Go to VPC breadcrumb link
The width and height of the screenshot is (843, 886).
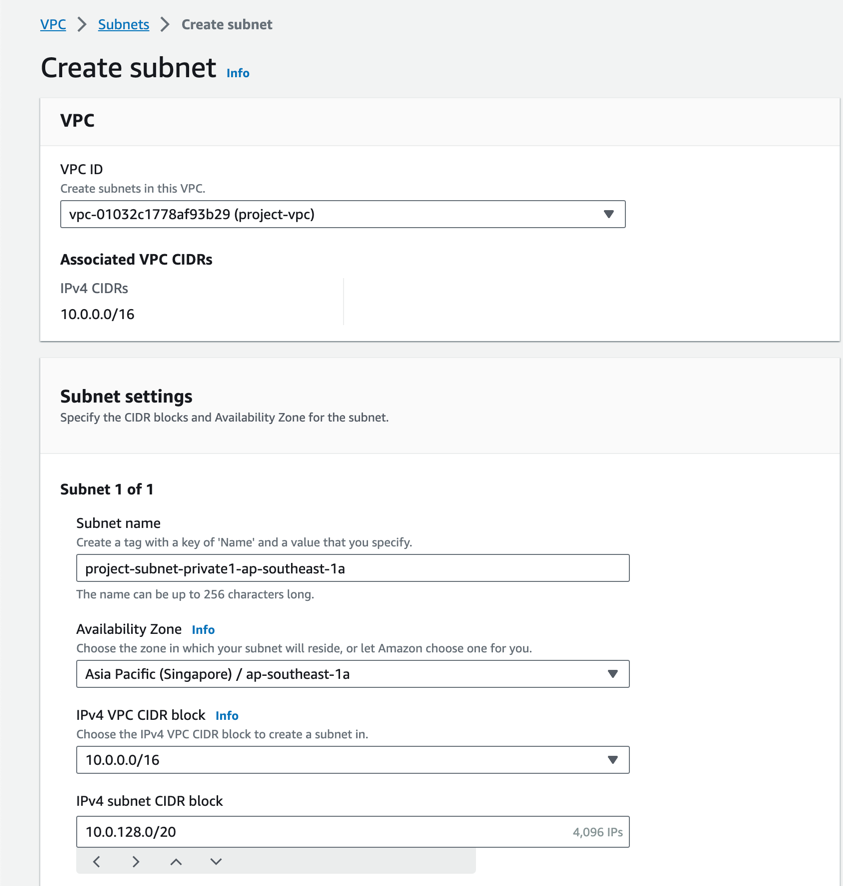pos(53,24)
